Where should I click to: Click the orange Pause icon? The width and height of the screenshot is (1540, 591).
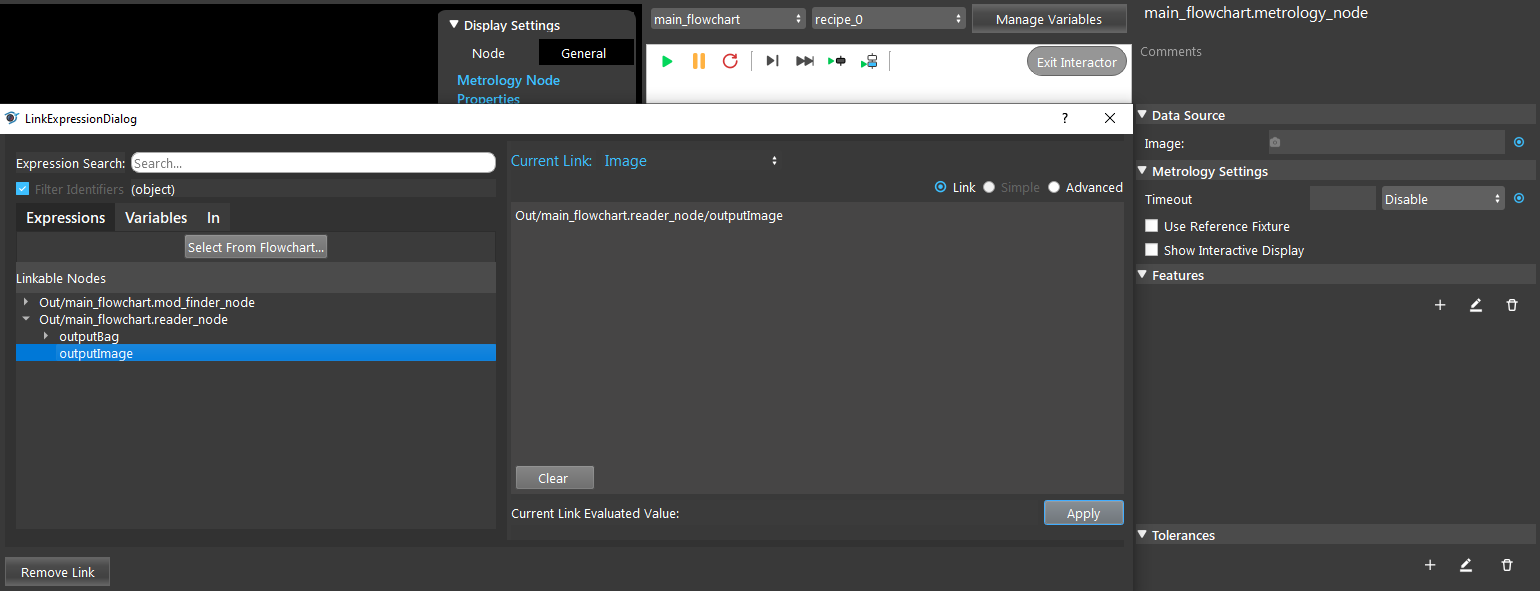pyautogui.click(x=699, y=61)
